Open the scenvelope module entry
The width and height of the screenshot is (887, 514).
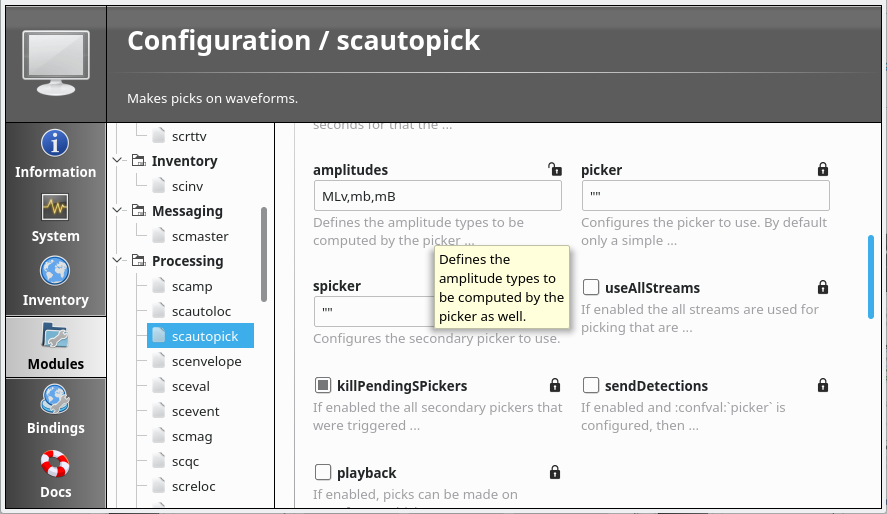coord(206,361)
